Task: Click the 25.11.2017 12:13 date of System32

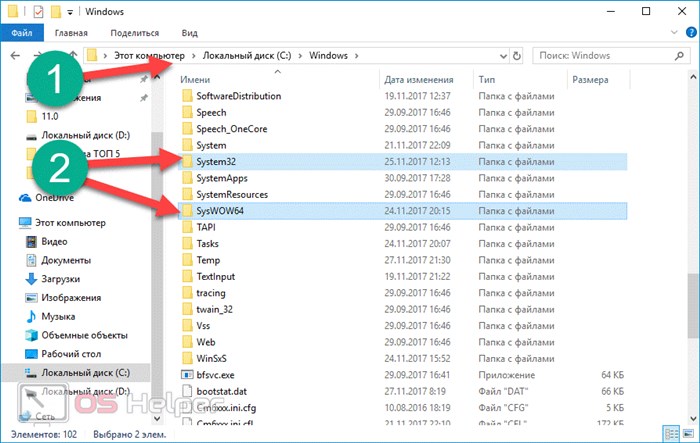Action: coord(417,162)
